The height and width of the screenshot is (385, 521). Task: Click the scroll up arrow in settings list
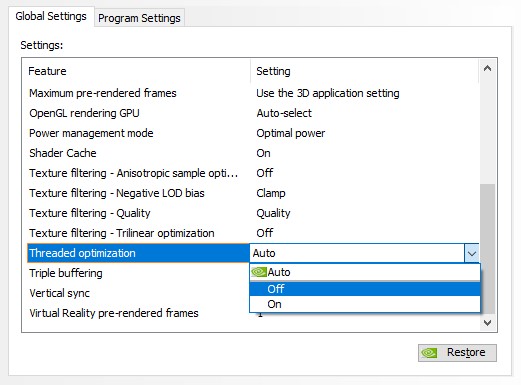tap(487, 69)
